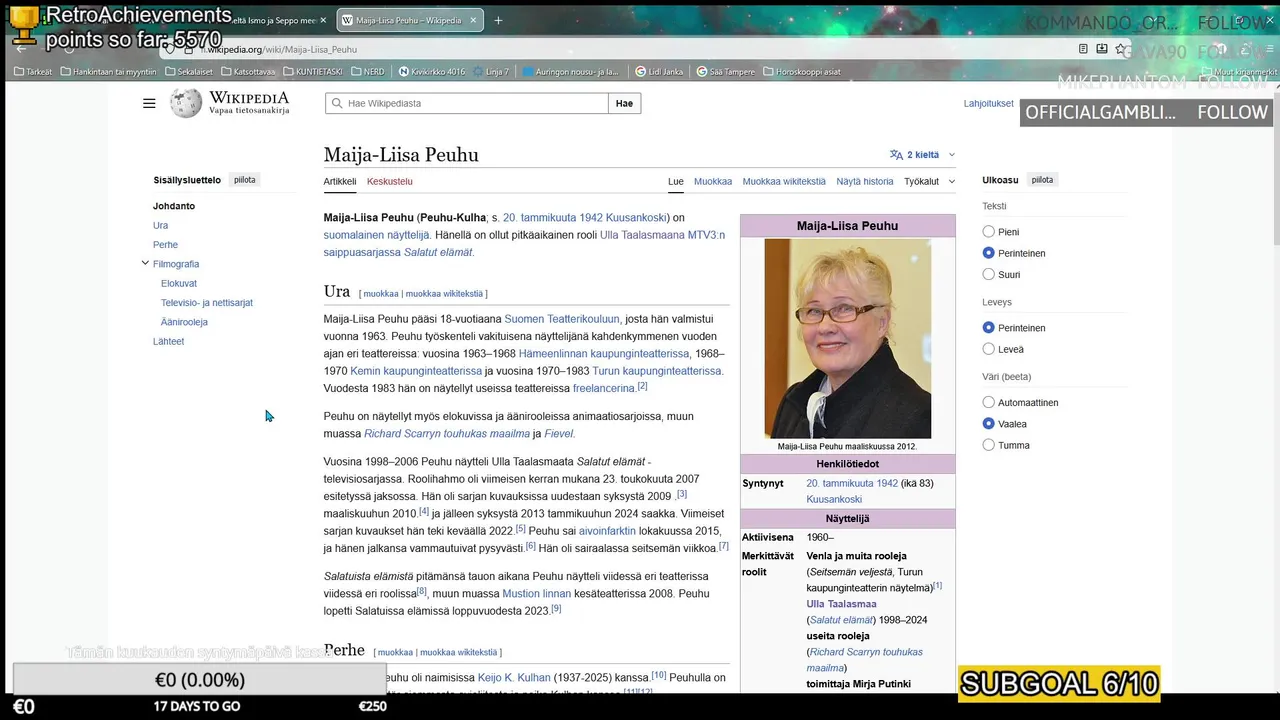Switch to the Artikkeli tab
Screen dimensions: 1280x720
[340, 181]
